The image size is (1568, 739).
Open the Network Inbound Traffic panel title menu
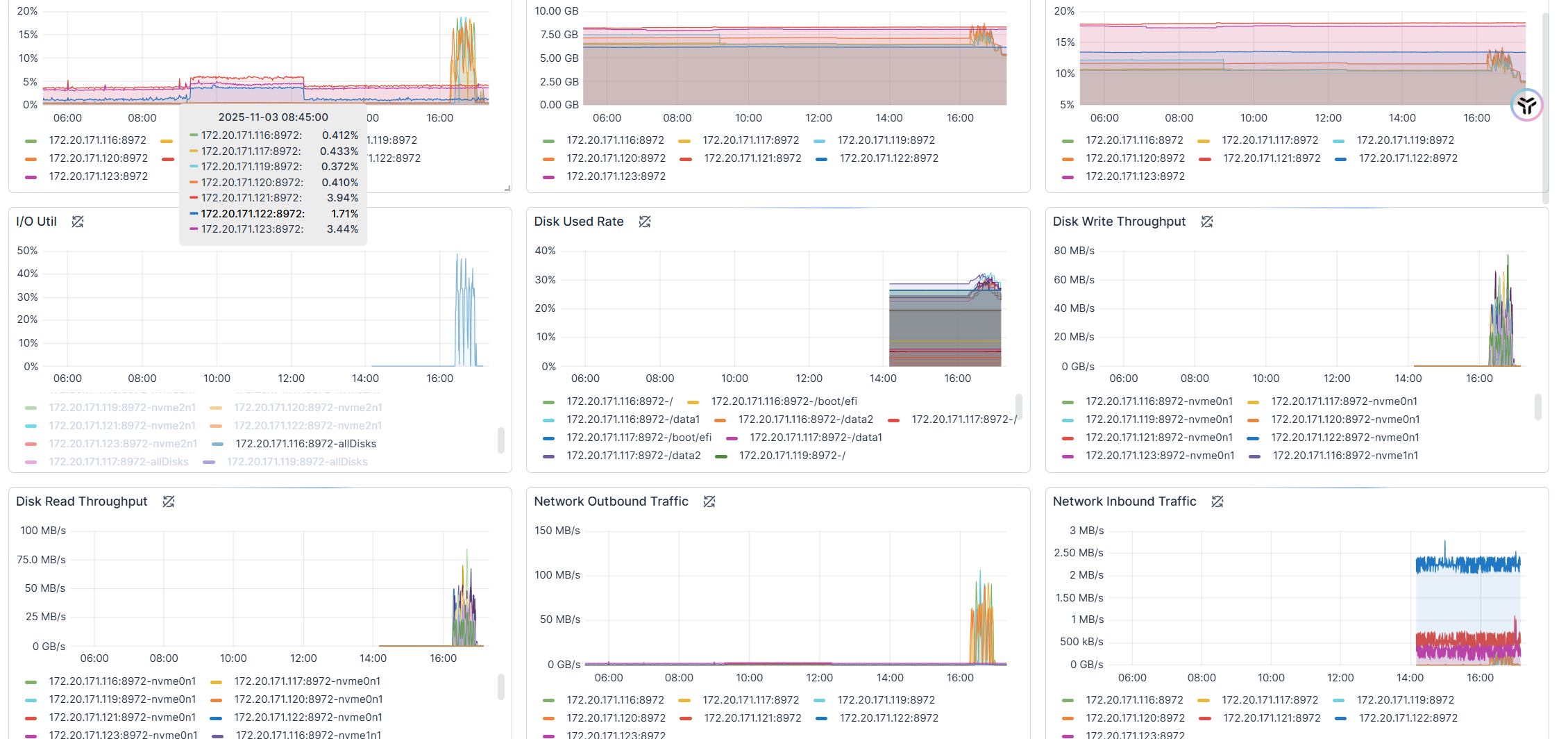1124,501
